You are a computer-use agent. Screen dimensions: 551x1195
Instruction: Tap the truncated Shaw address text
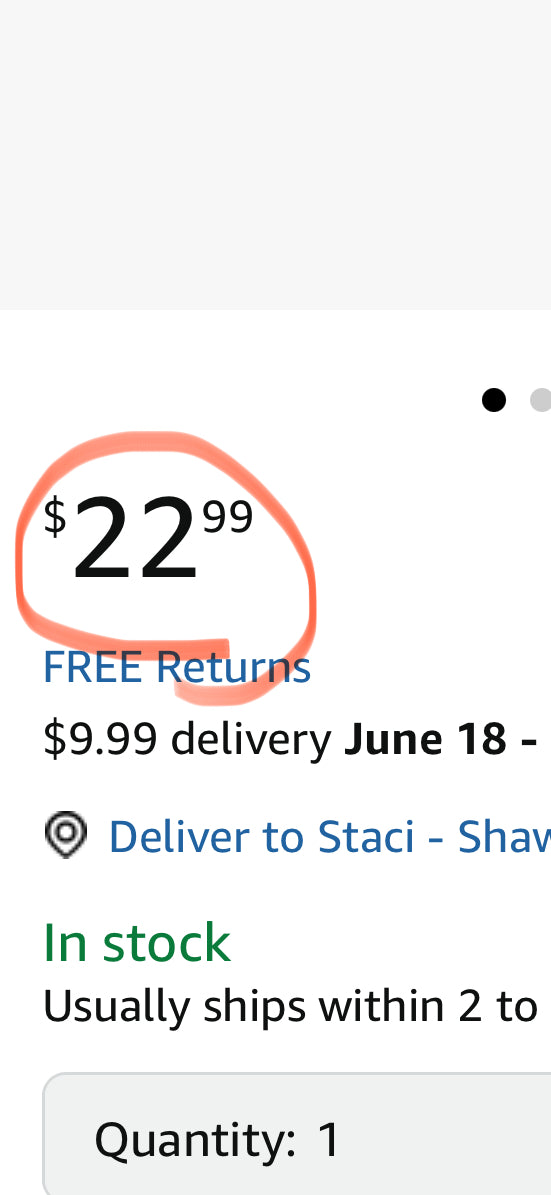pos(504,836)
